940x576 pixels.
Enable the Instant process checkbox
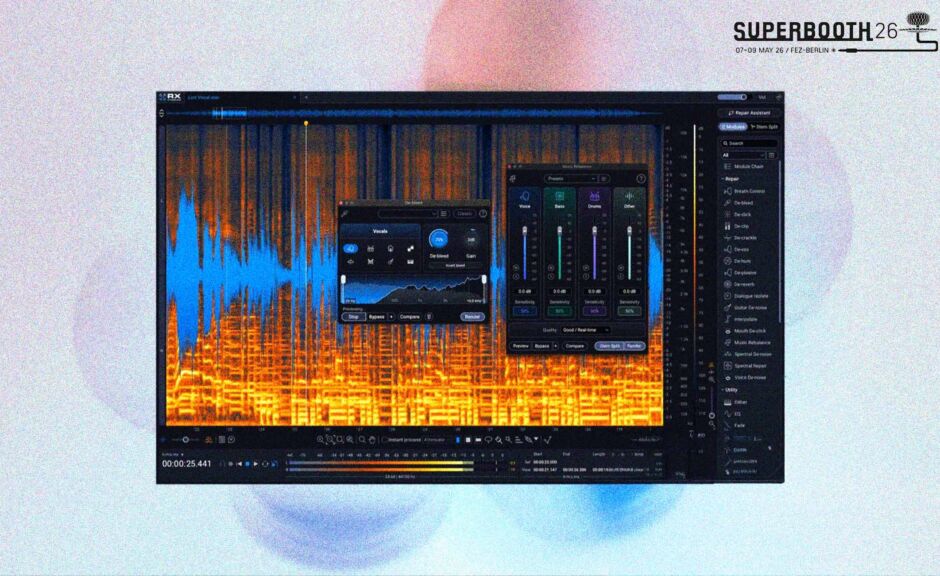385,440
